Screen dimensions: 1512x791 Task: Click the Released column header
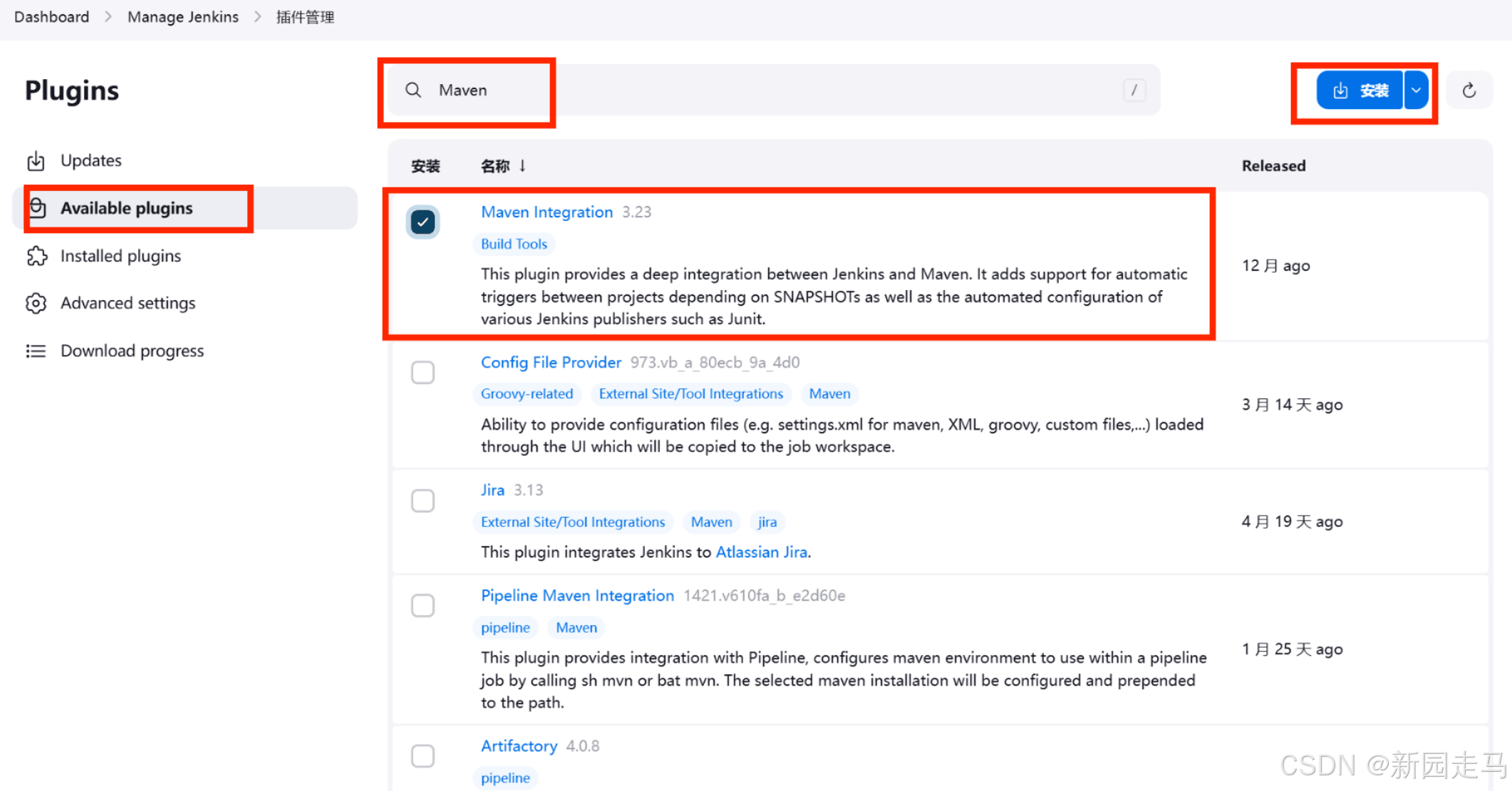click(1273, 166)
